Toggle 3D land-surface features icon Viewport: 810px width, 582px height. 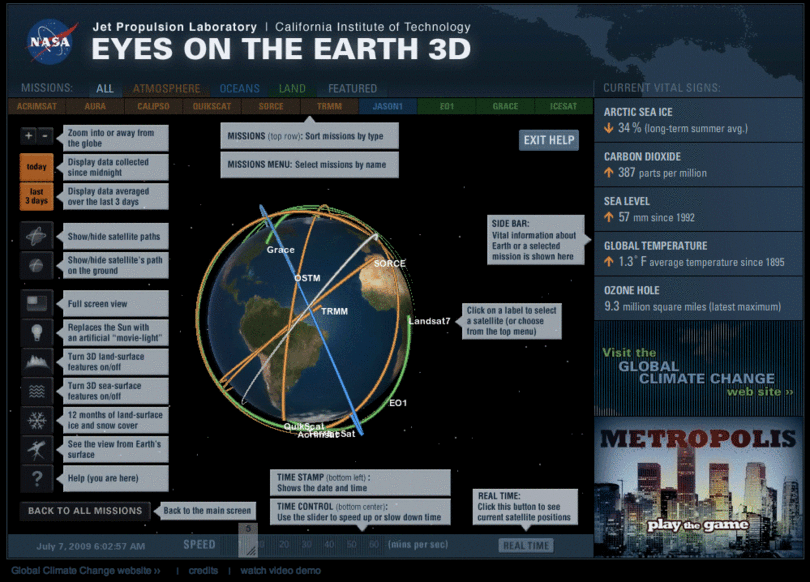36,361
